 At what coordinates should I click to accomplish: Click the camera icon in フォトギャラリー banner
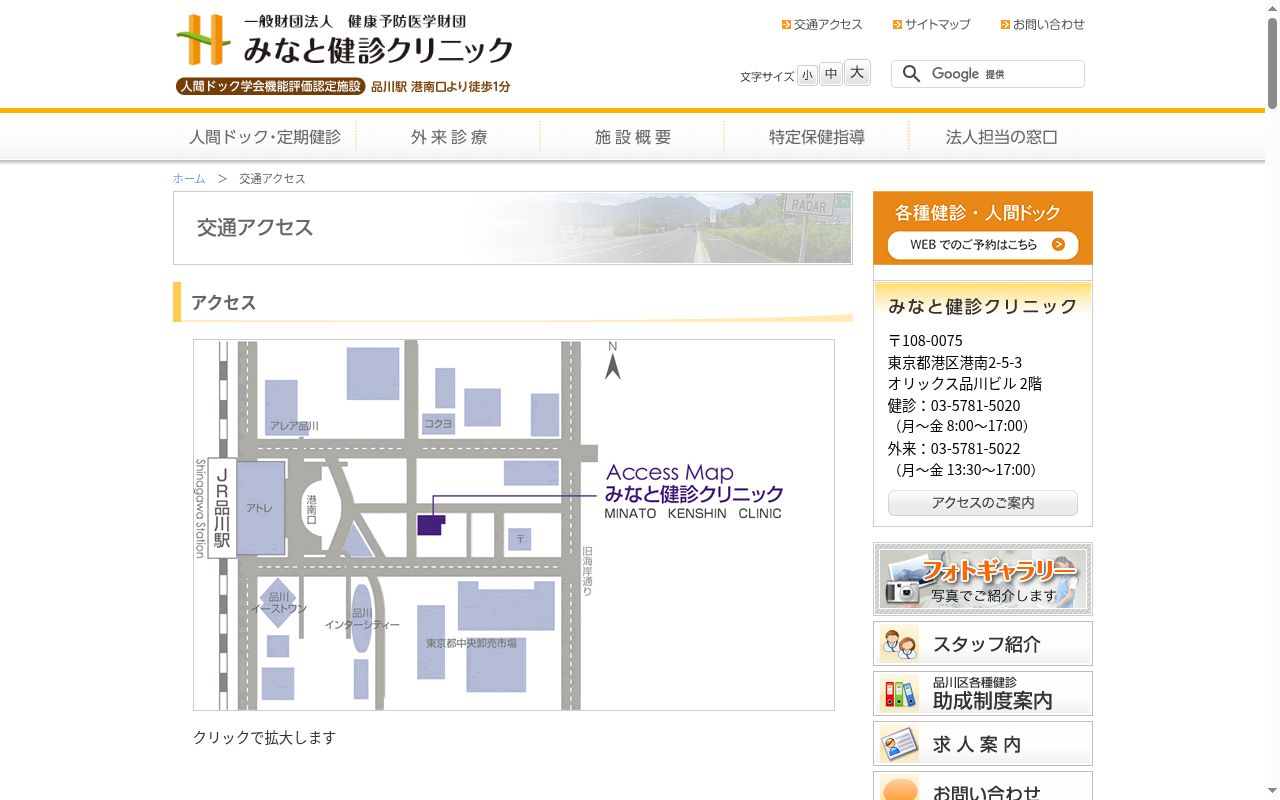tap(903, 589)
